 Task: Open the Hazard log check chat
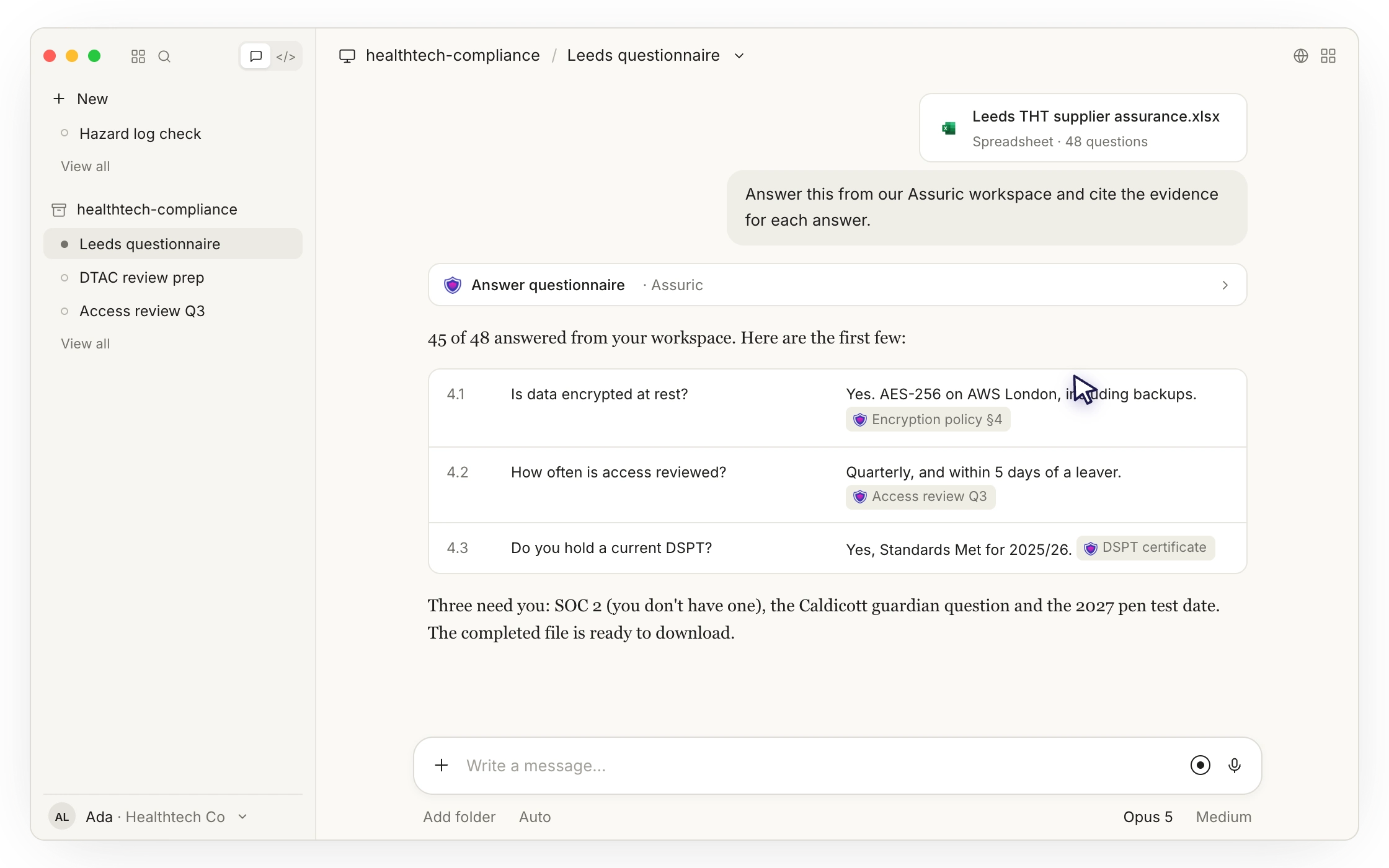pyautogui.click(x=140, y=134)
